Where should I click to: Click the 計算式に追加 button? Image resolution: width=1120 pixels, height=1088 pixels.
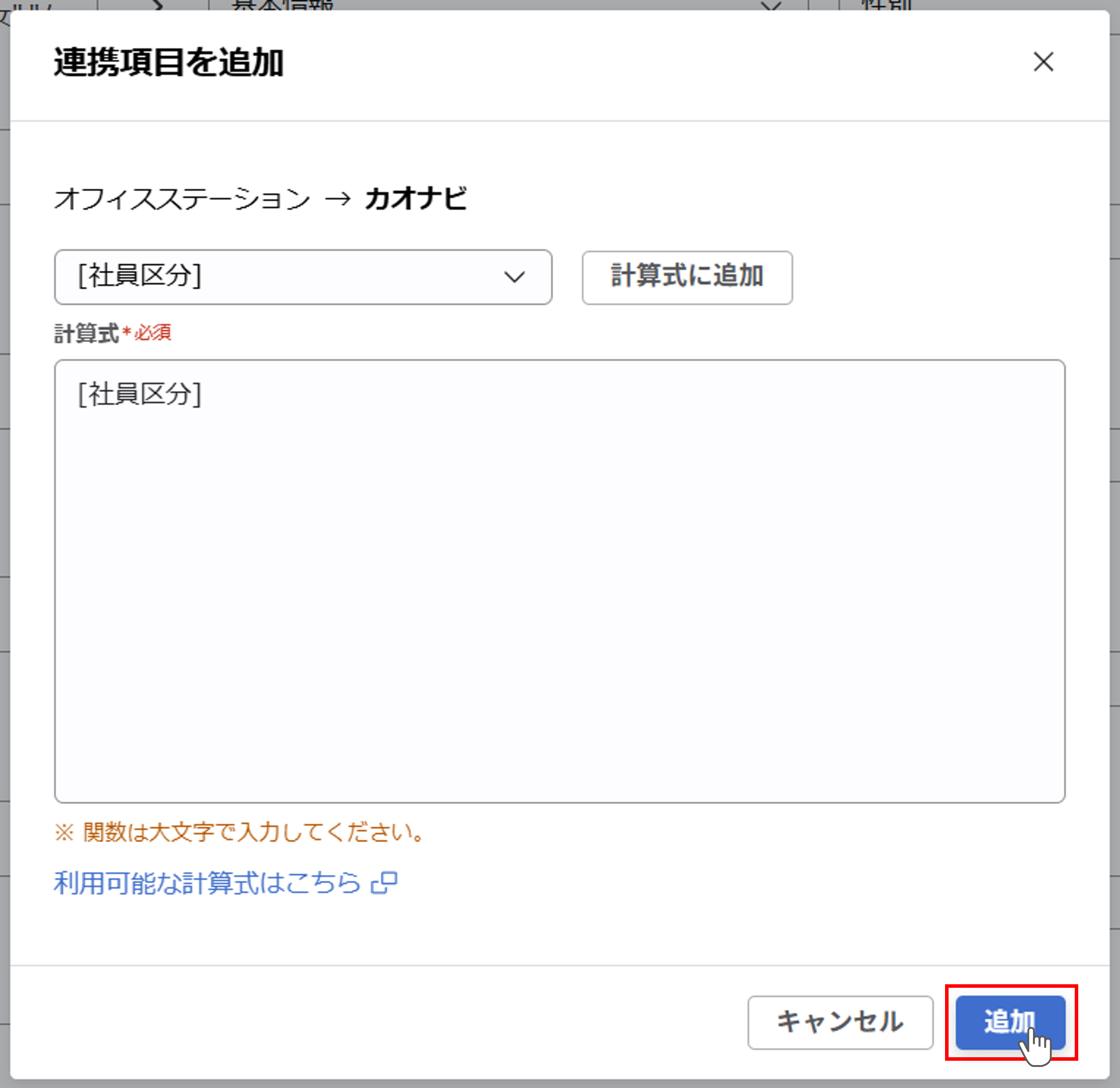(x=687, y=277)
